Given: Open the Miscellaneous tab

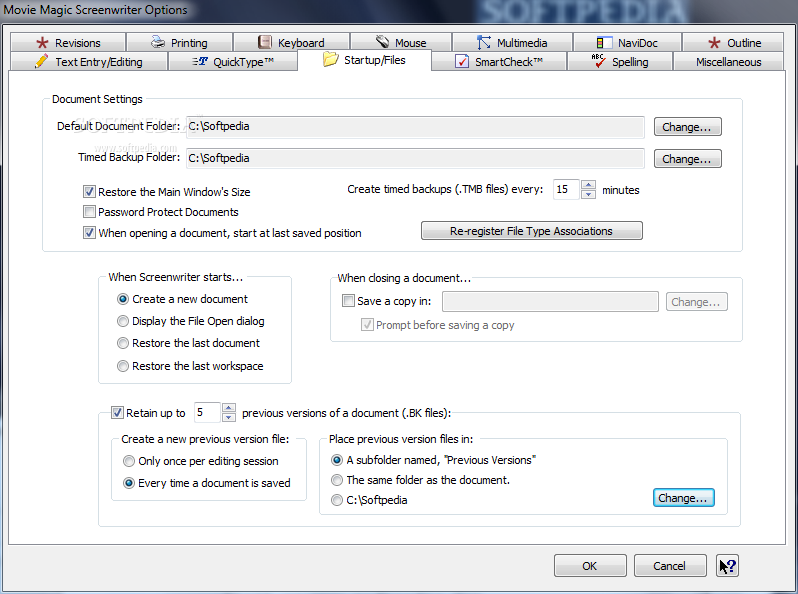Looking at the screenshot, I should [728, 62].
